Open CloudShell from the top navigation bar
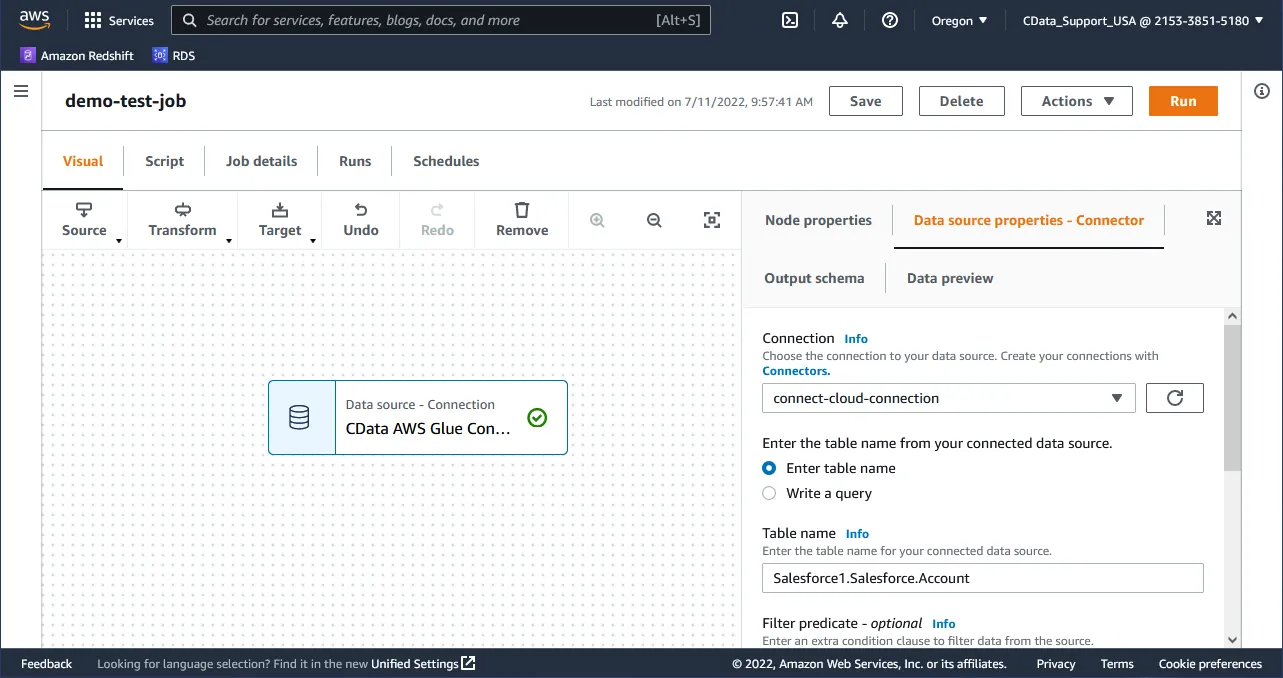The width and height of the screenshot is (1283, 678). coord(789,19)
